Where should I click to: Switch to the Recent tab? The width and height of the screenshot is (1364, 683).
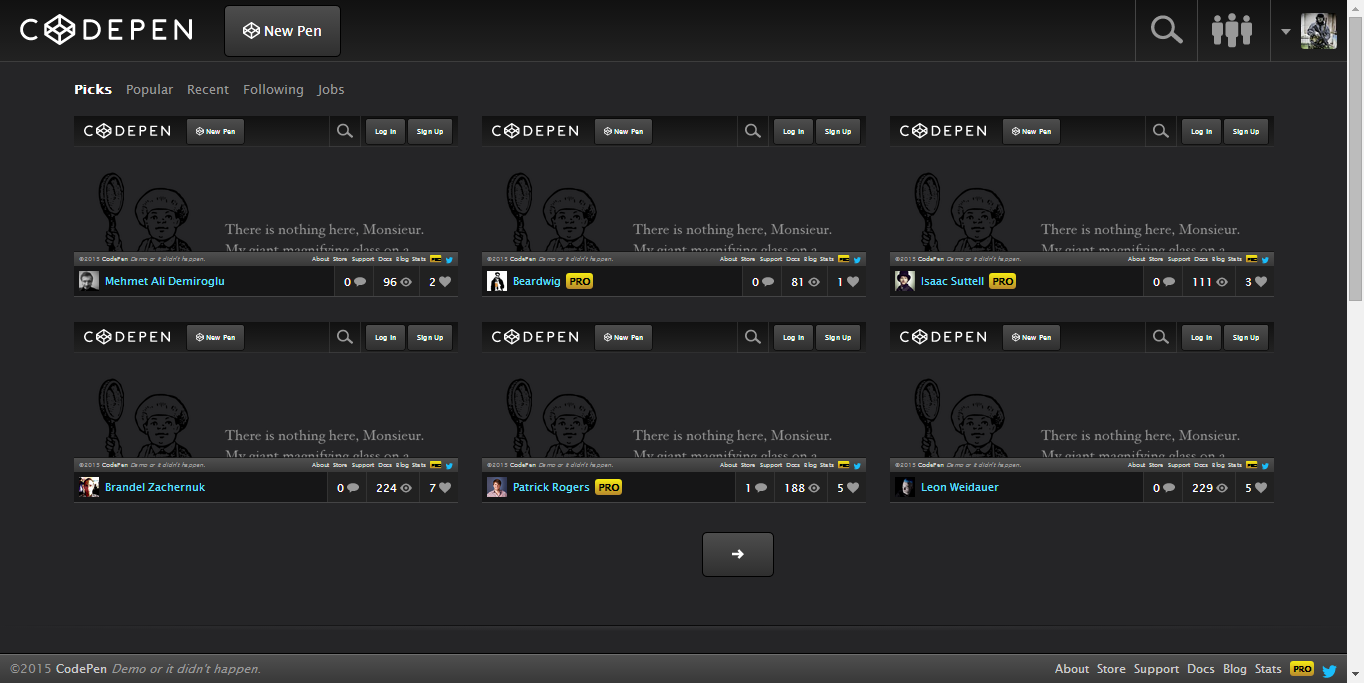208,89
